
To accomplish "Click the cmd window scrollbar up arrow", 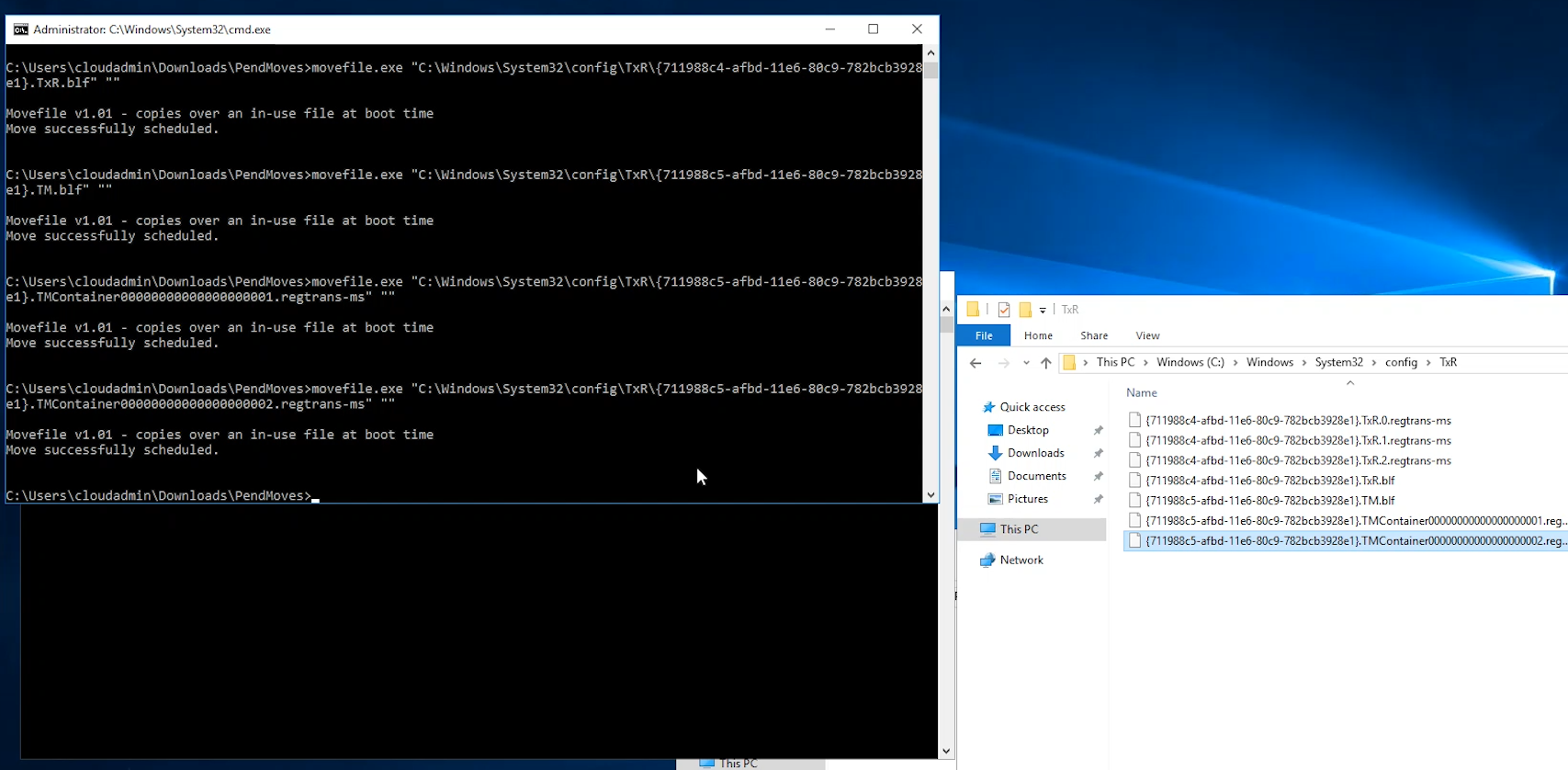I will coord(931,53).
